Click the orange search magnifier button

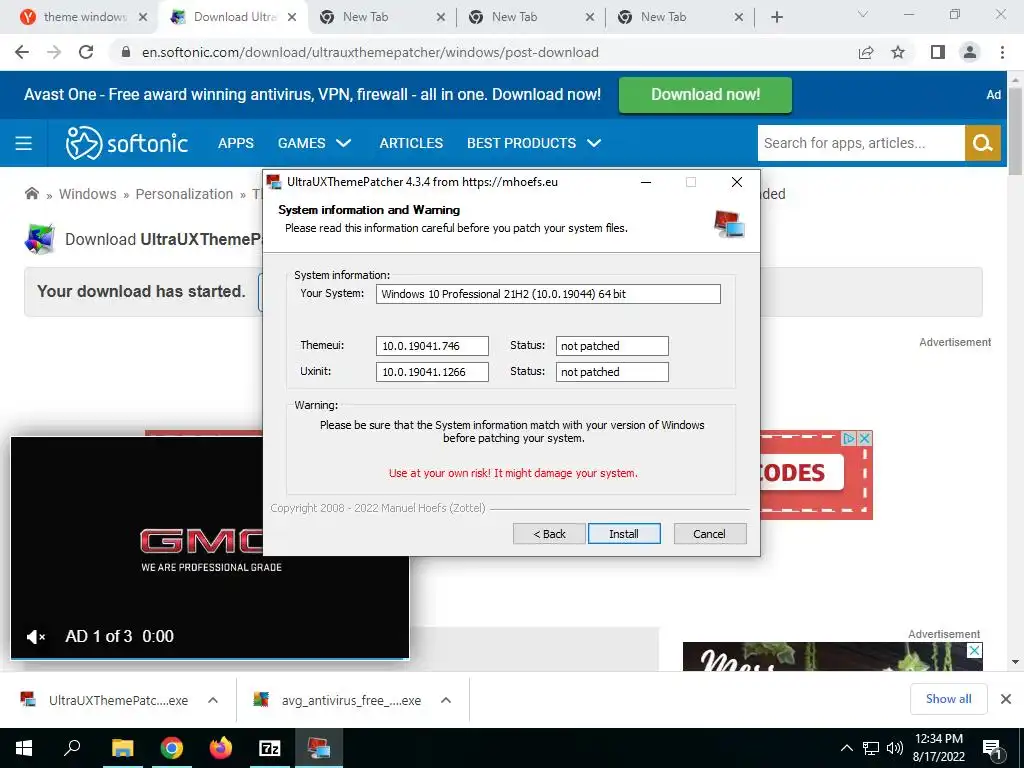tap(983, 143)
